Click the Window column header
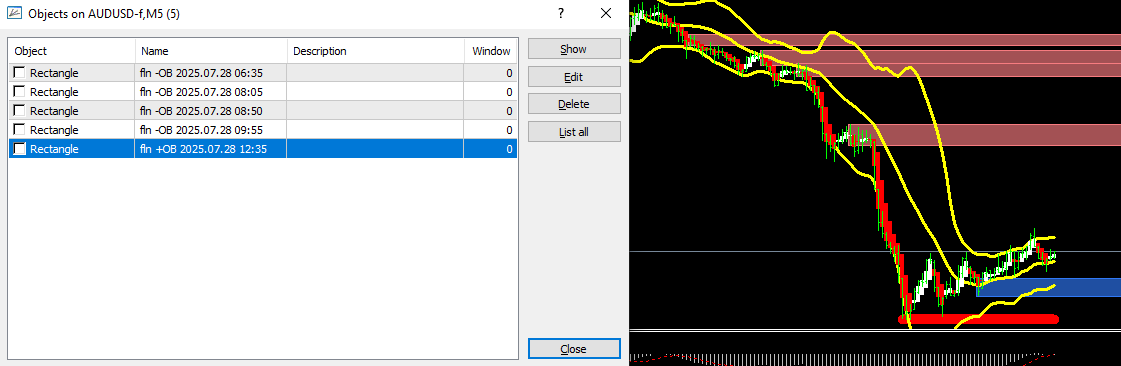The image size is (1121, 366). (490, 51)
